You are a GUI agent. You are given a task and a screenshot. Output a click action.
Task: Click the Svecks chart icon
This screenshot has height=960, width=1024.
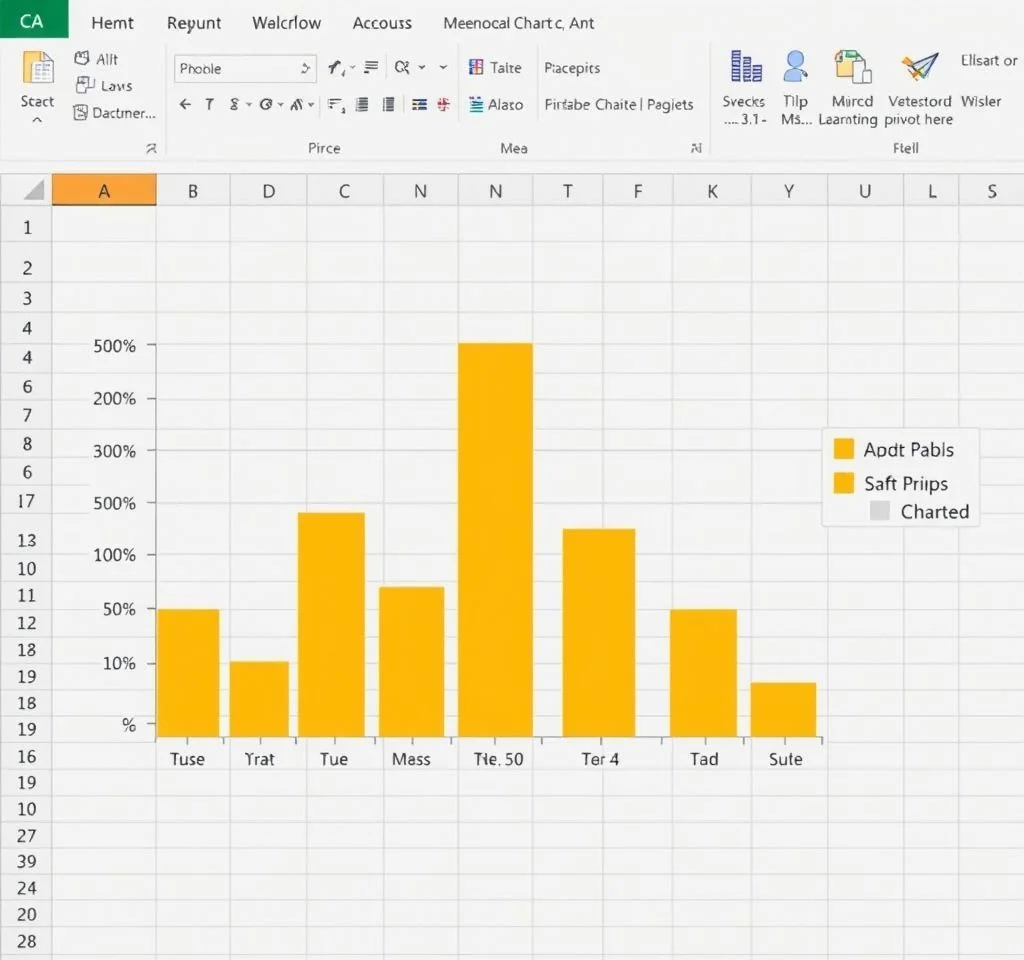coord(746,67)
